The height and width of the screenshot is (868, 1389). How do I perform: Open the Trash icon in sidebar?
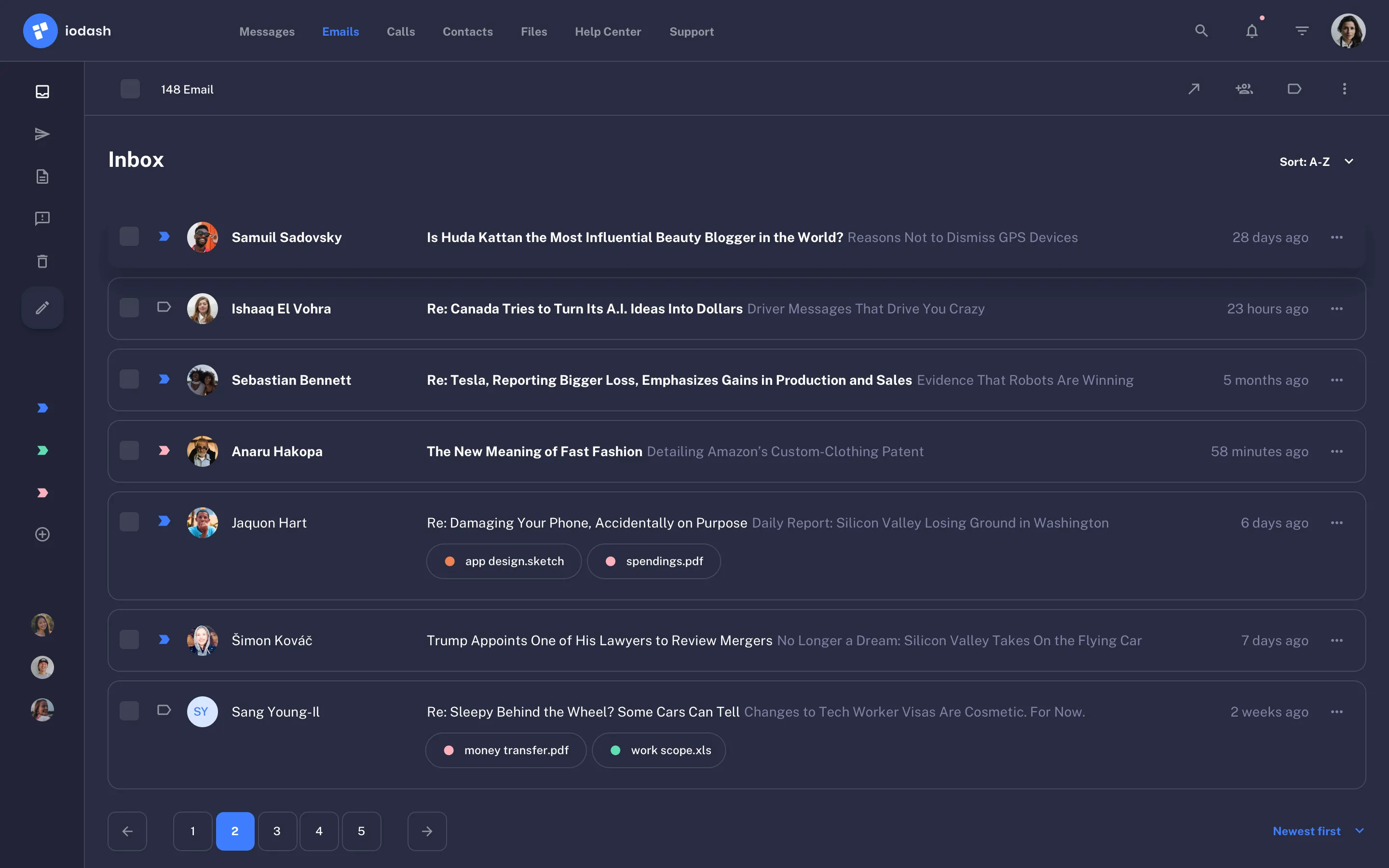42,261
